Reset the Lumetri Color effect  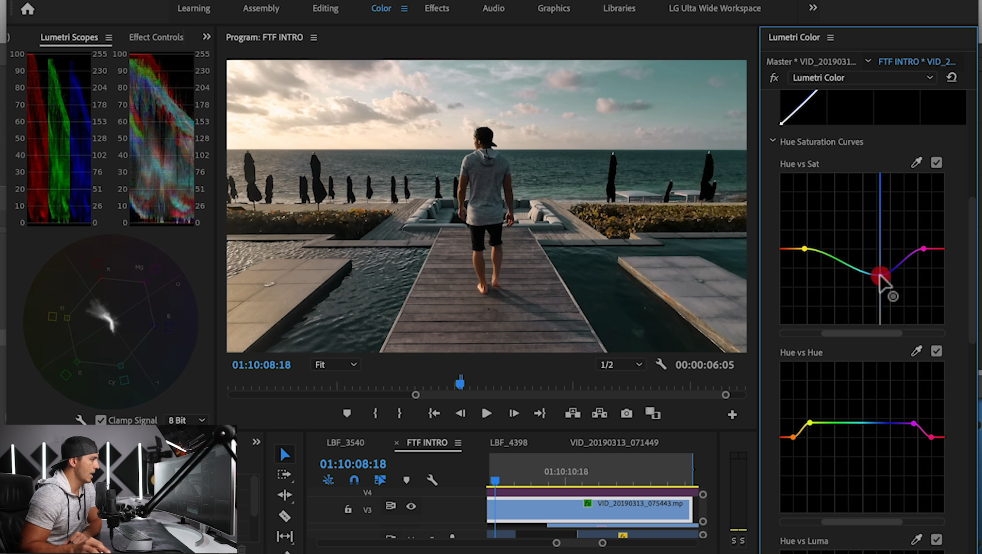(951, 77)
